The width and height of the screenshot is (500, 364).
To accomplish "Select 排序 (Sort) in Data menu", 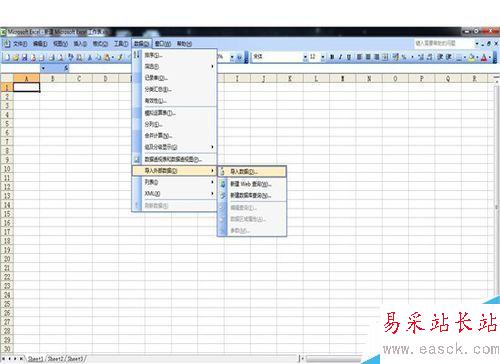I will pyautogui.click(x=174, y=55).
